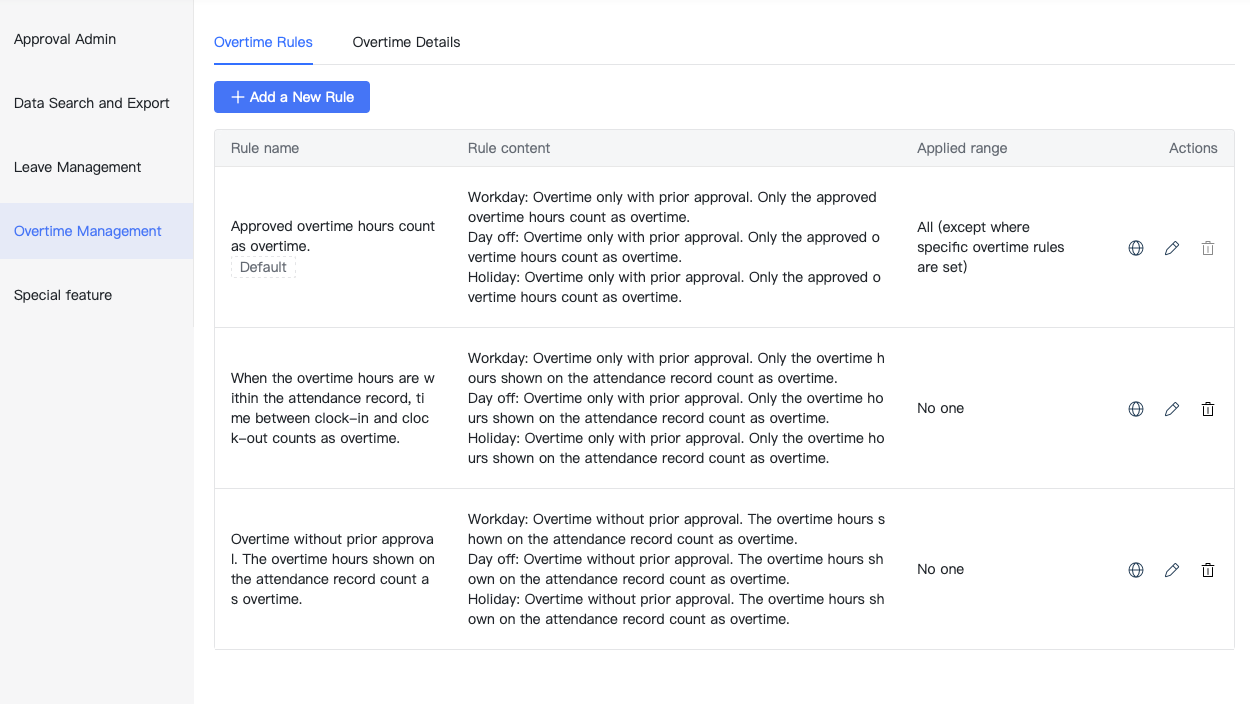Click Add a New Rule button
The height and width of the screenshot is (704, 1250).
292,97
